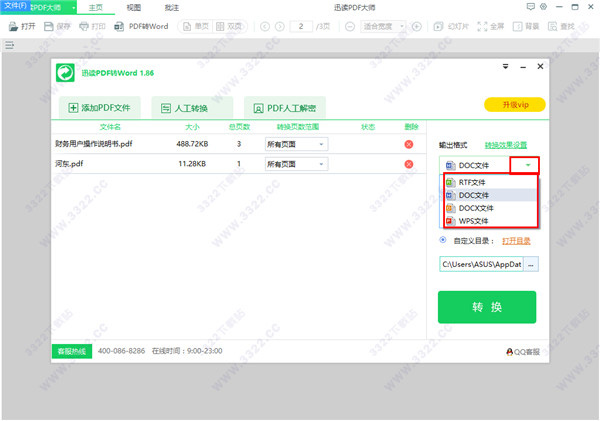Zoom out with the minus icon

350,26
